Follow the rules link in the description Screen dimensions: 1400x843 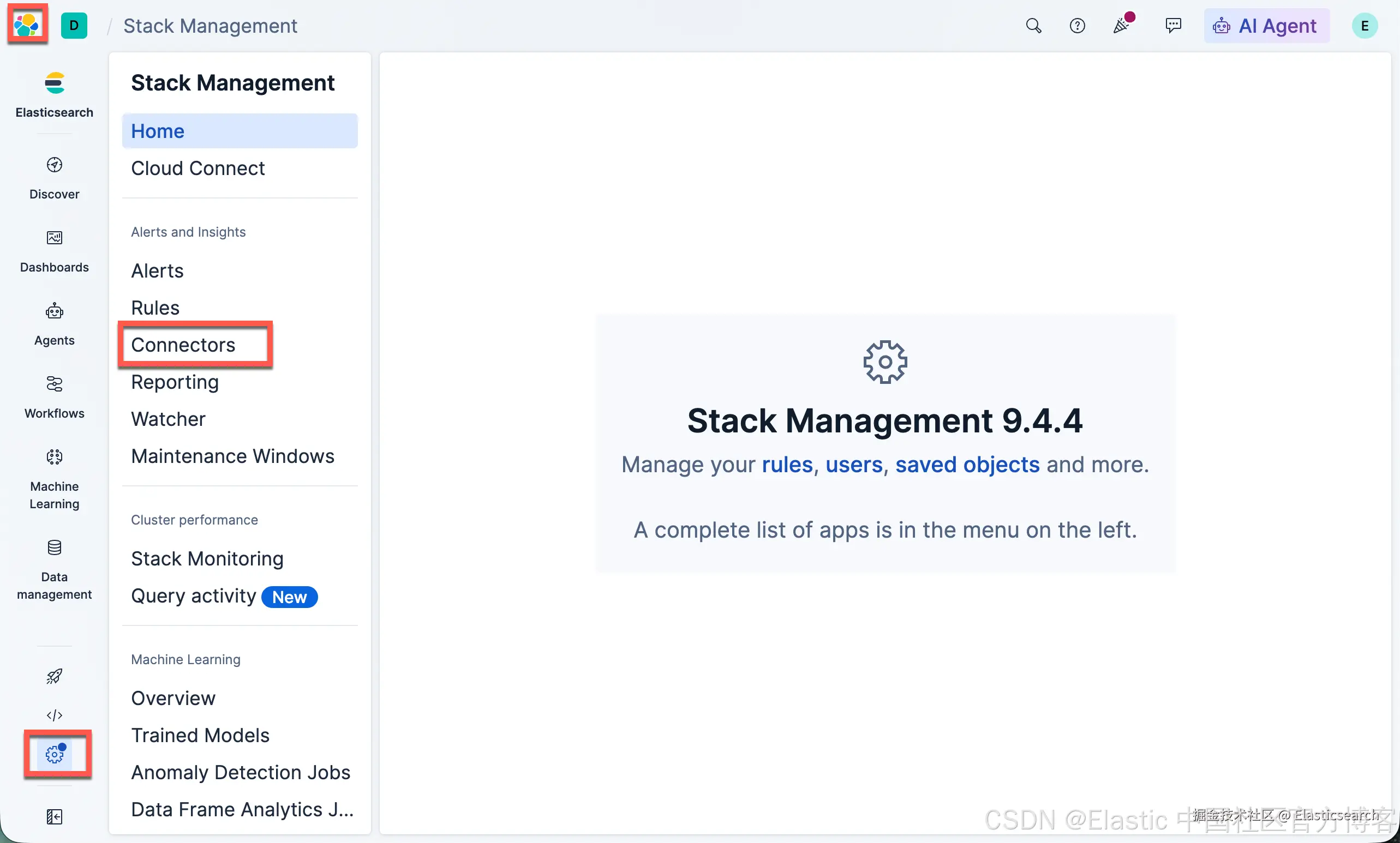(787, 465)
